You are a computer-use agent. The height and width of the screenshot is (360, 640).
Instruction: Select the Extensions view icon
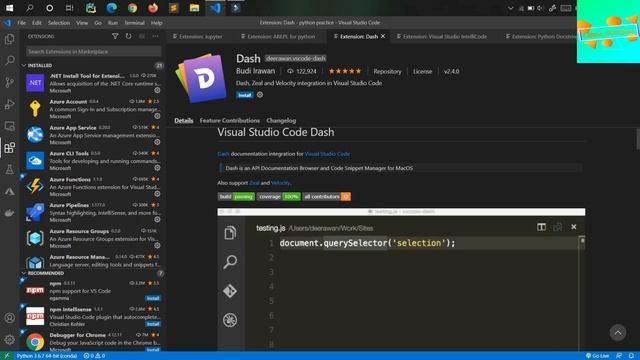(9, 147)
